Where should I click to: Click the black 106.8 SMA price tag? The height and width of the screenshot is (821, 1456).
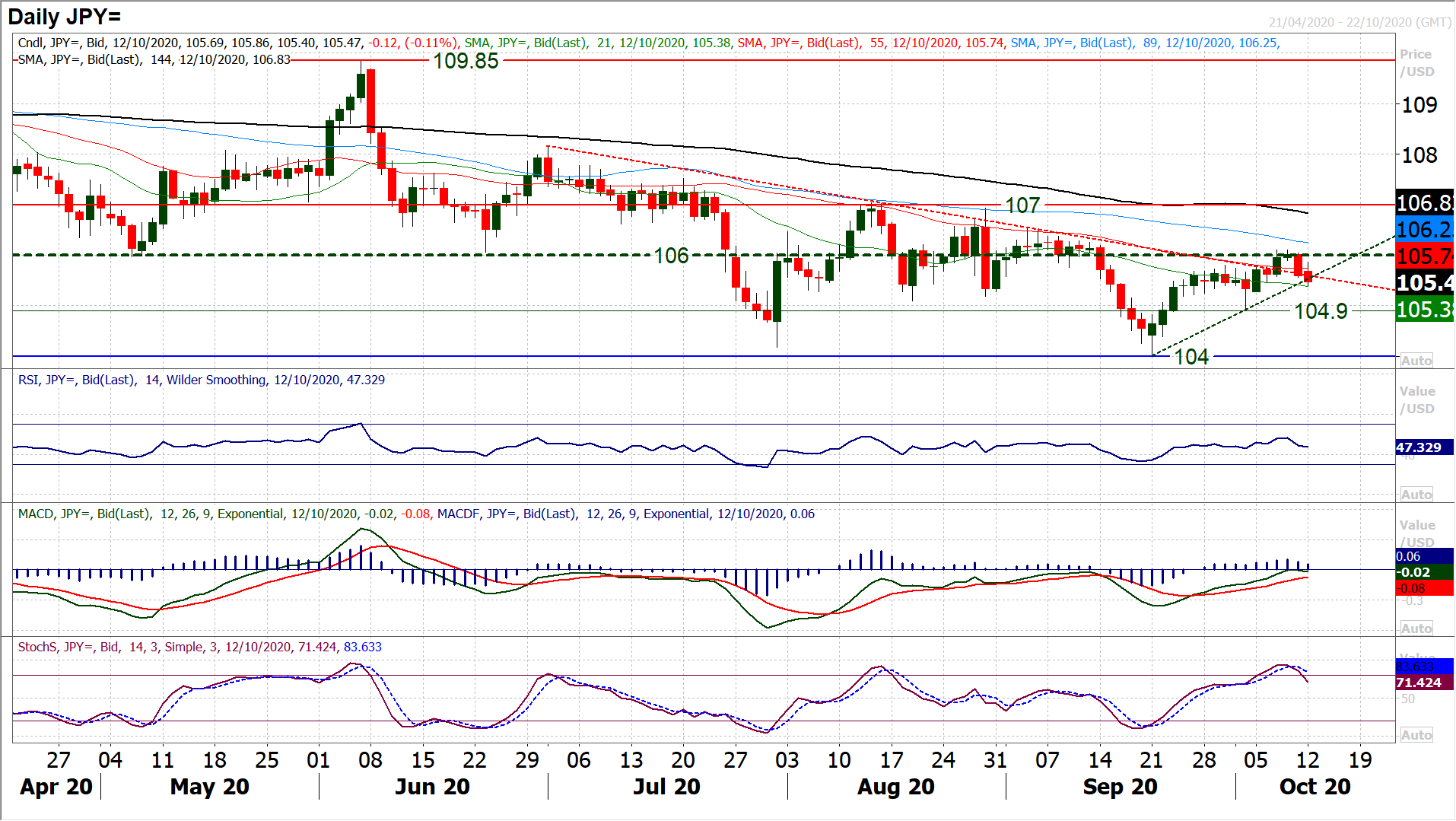[1425, 202]
